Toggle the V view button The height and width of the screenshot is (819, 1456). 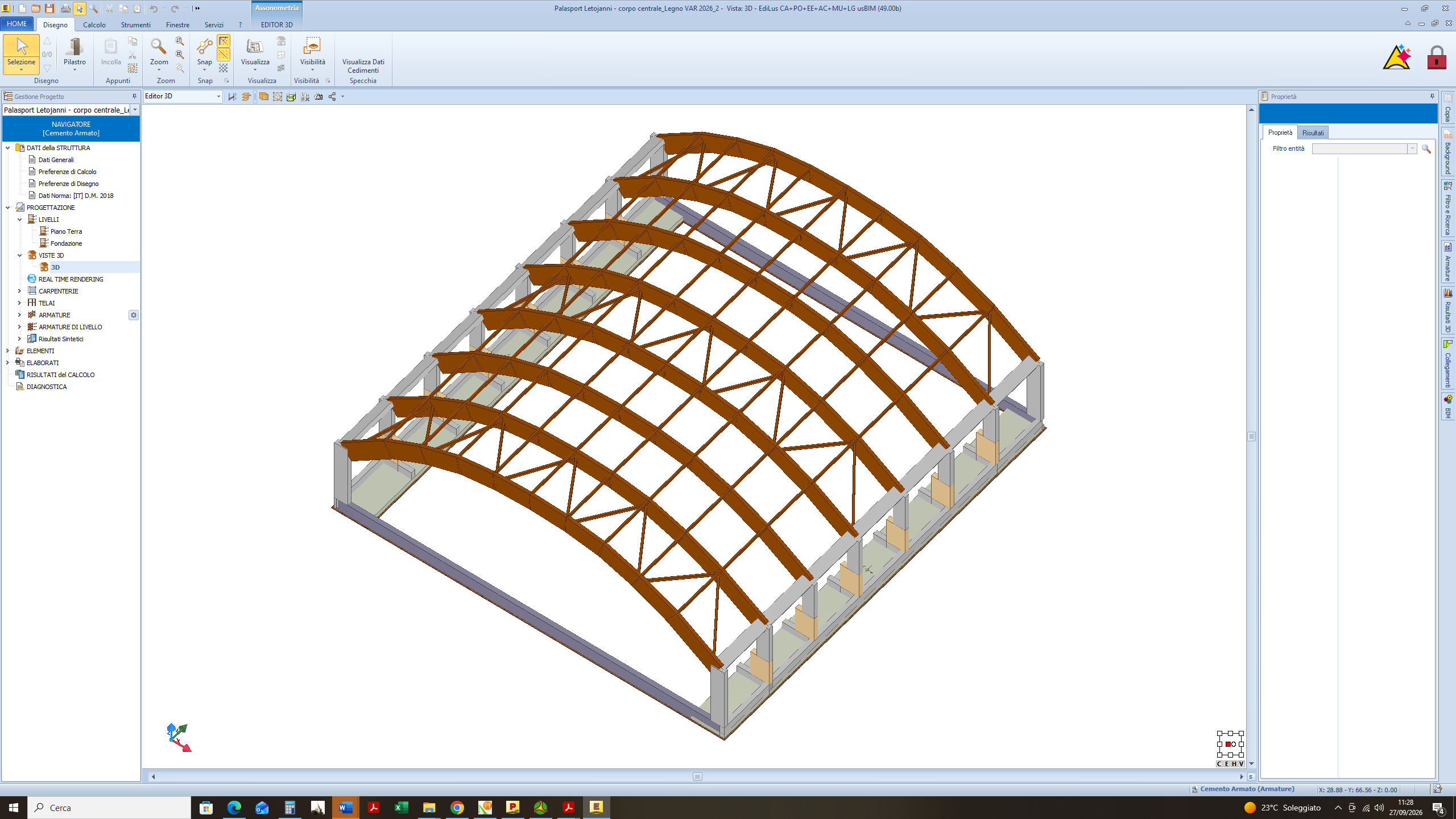click(x=1242, y=764)
